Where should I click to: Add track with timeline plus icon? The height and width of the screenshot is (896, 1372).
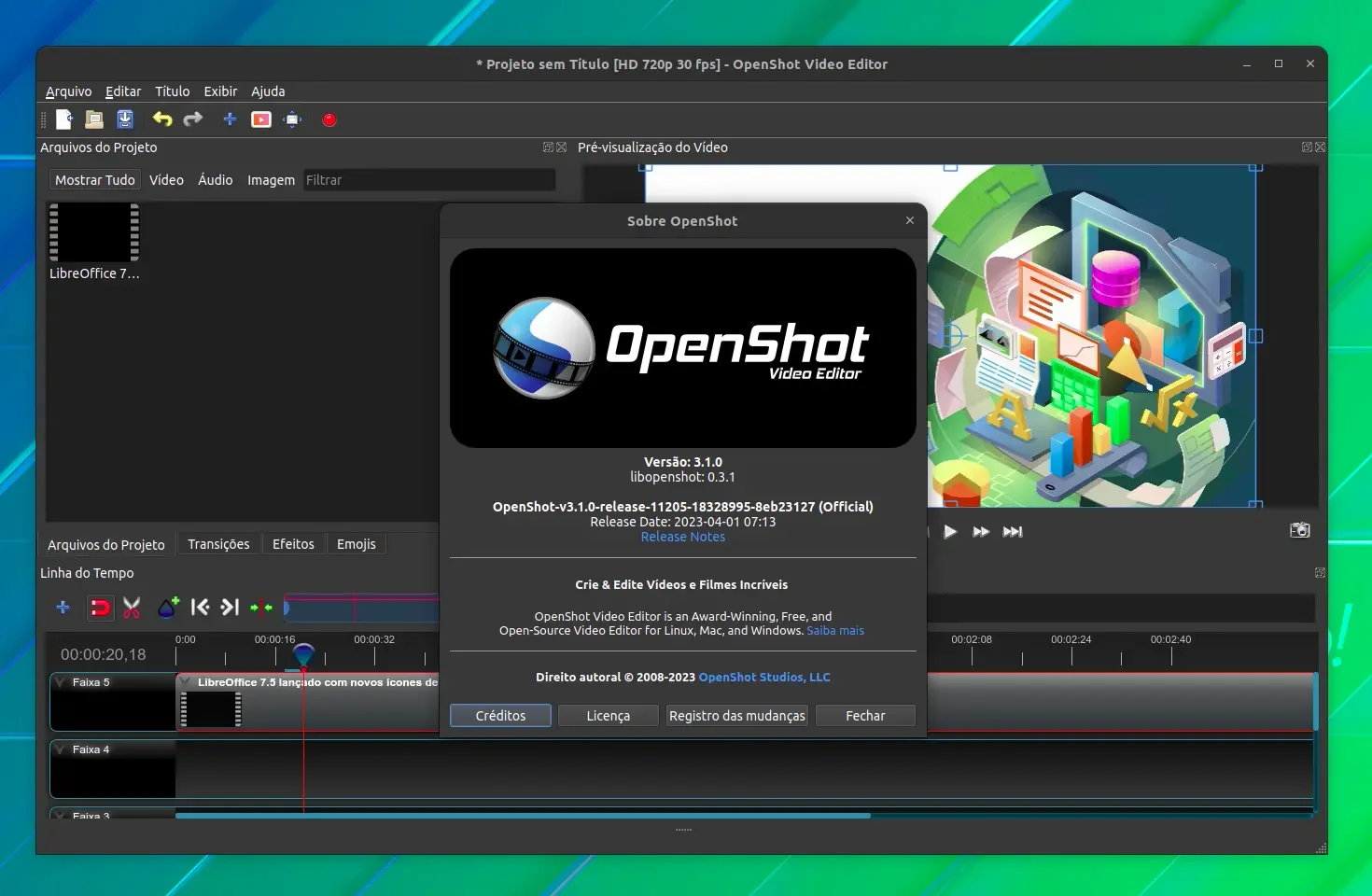tap(63, 608)
